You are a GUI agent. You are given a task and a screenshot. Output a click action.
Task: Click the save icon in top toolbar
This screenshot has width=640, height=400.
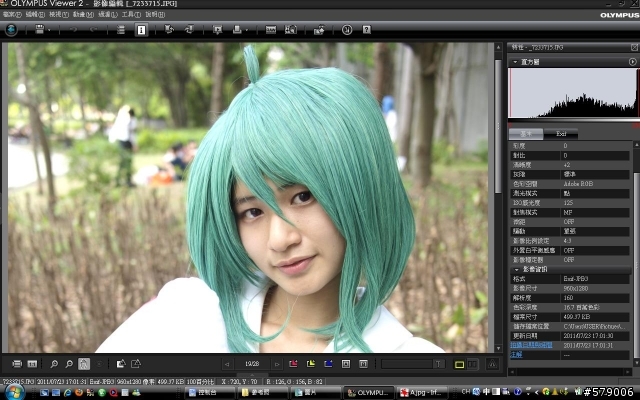(x=39, y=29)
